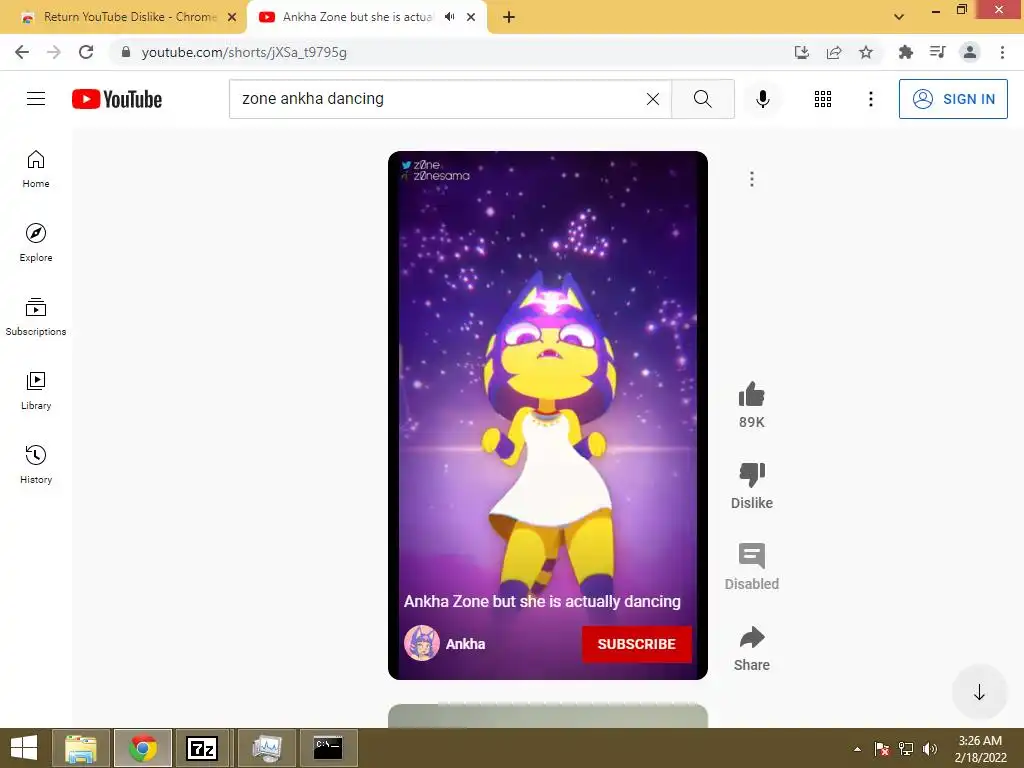Go to next short with down arrow
This screenshot has width=1024, height=768.
979,692
